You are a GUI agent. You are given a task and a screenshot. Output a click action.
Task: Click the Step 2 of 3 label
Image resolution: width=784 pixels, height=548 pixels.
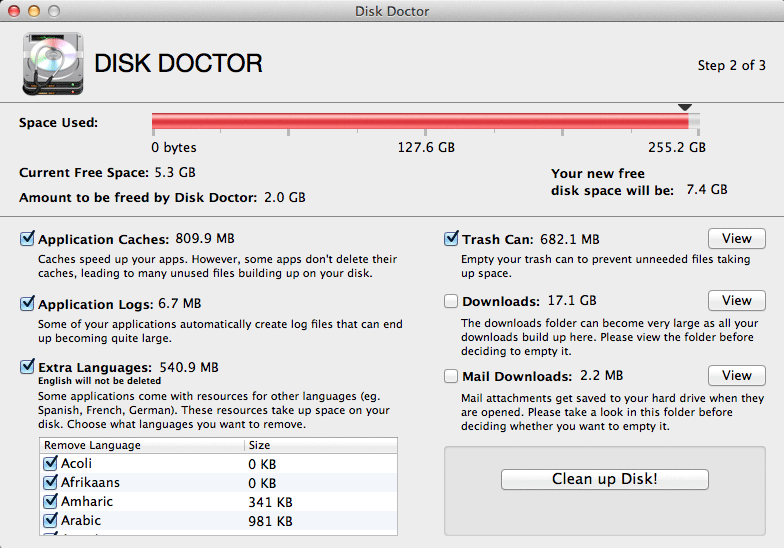click(732, 66)
